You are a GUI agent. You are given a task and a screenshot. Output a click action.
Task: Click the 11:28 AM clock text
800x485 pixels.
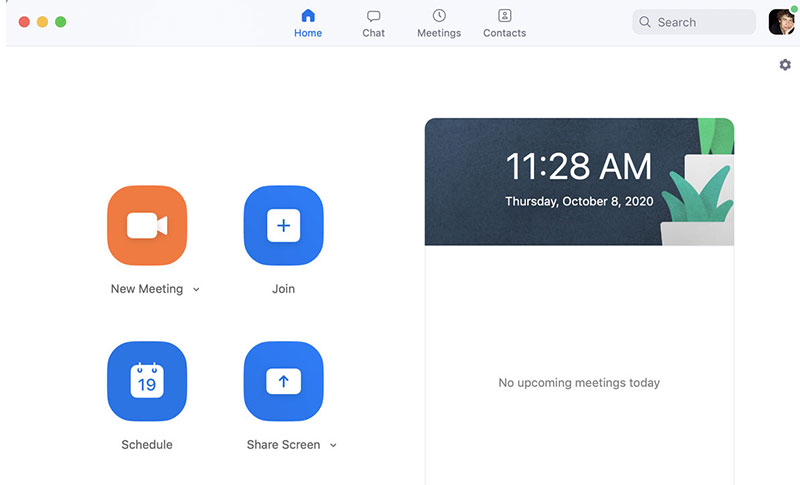click(x=579, y=167)
